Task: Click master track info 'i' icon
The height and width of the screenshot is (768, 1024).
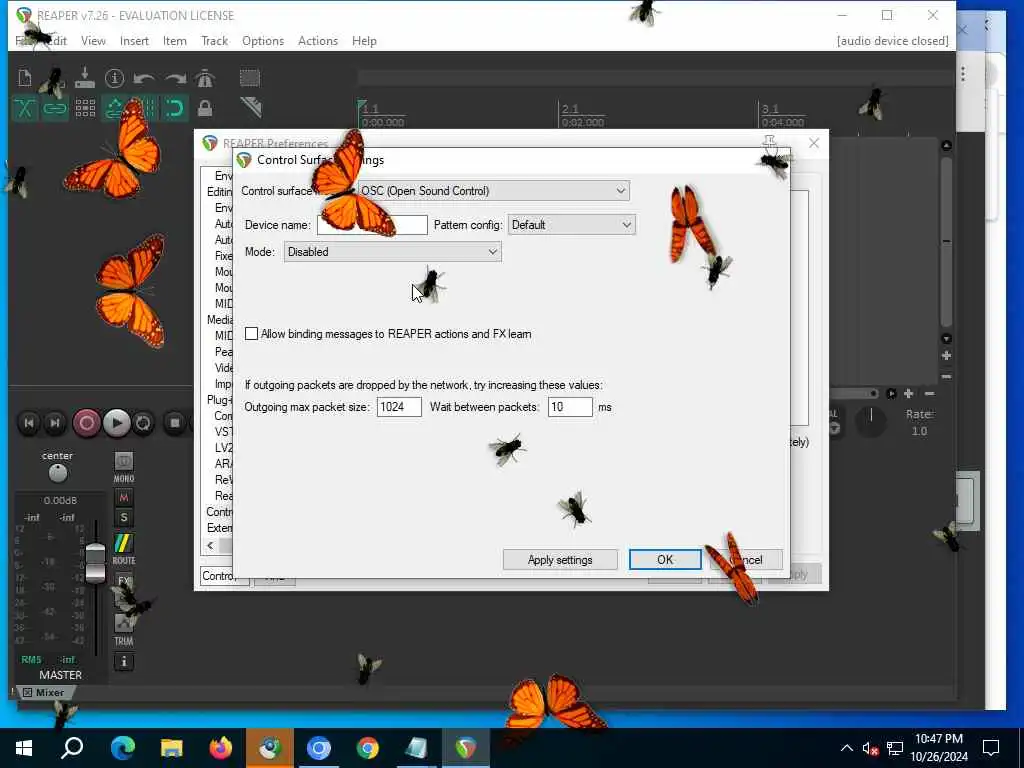Action: tap(123, 662)
